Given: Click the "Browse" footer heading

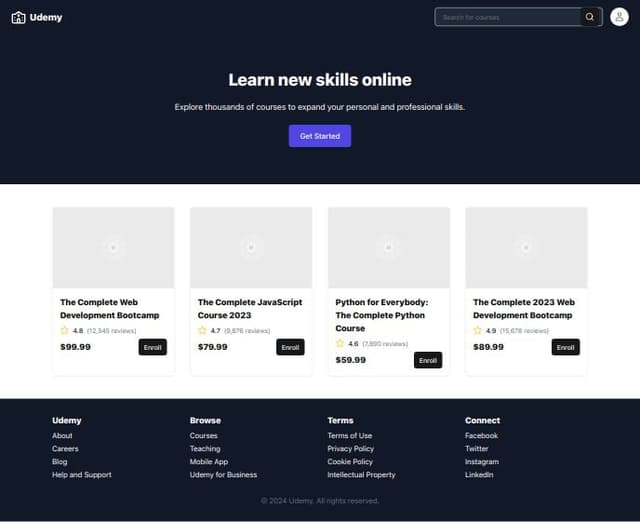Looking at the screenshot, I should coord(205,420).
